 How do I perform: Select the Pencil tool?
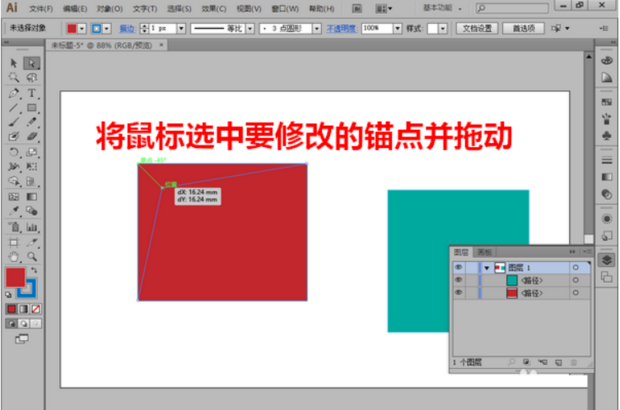click(x=32, y=122)
